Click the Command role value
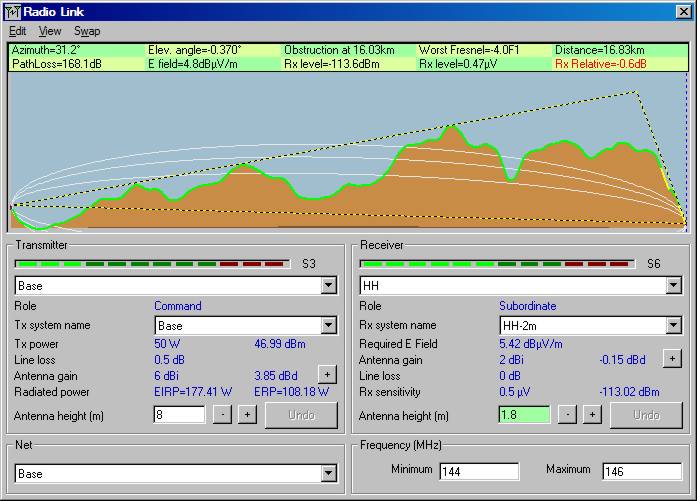This screenshot has height=501, width=697. tap(178, 306)
